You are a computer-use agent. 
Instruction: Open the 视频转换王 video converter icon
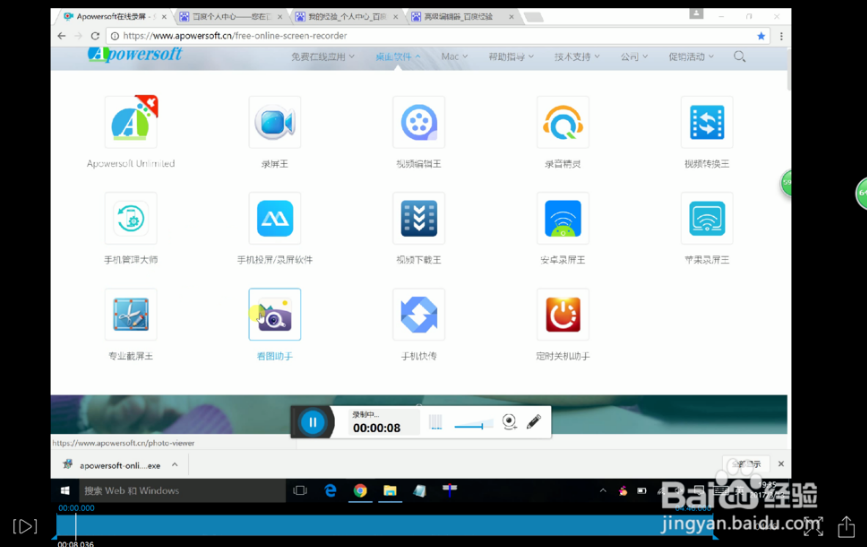707,122
